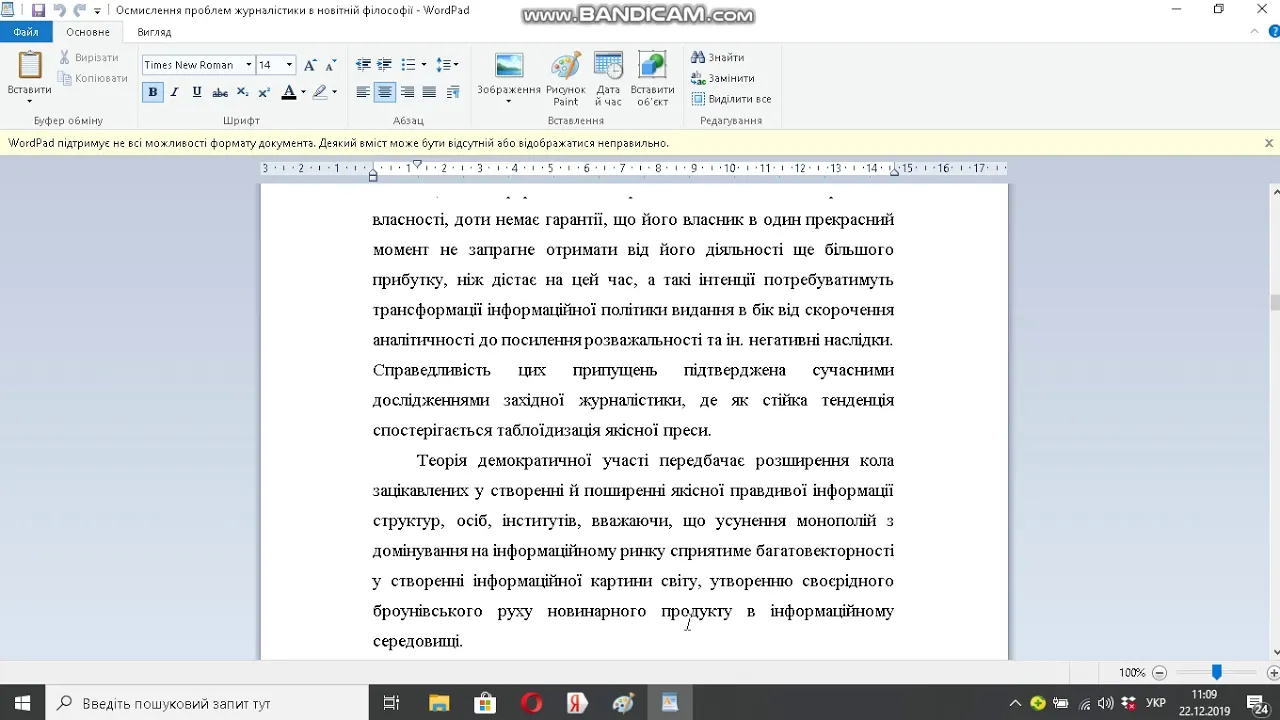Open Microsoft Store from the taskbar
1280x720 pixels.
[x=485, y=703]
